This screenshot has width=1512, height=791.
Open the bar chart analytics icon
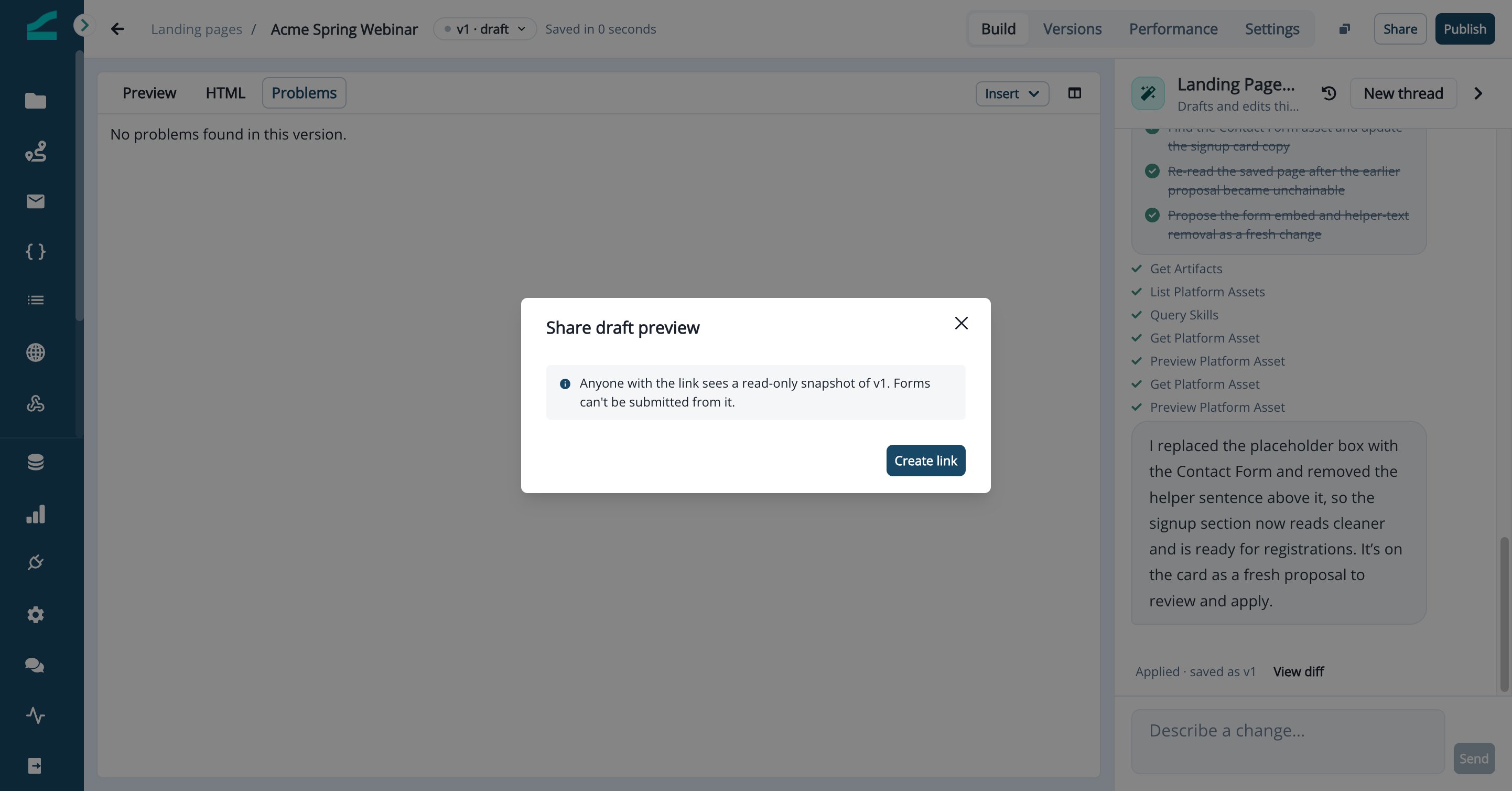point(35,514)
